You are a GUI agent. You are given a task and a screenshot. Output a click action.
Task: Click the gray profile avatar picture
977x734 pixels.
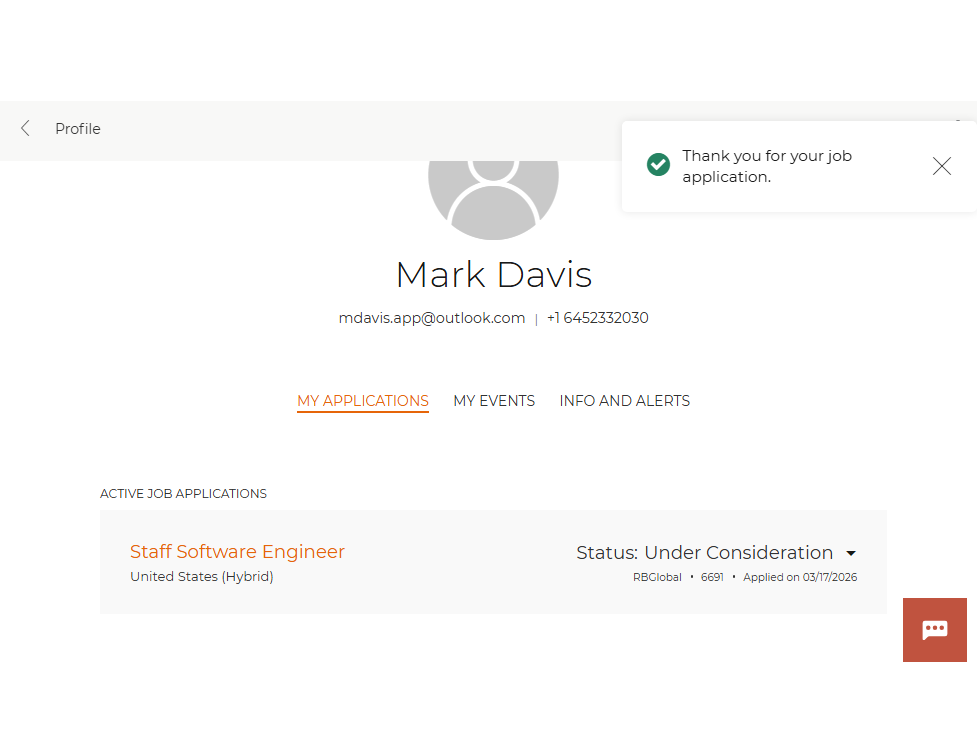click(493, 197)
